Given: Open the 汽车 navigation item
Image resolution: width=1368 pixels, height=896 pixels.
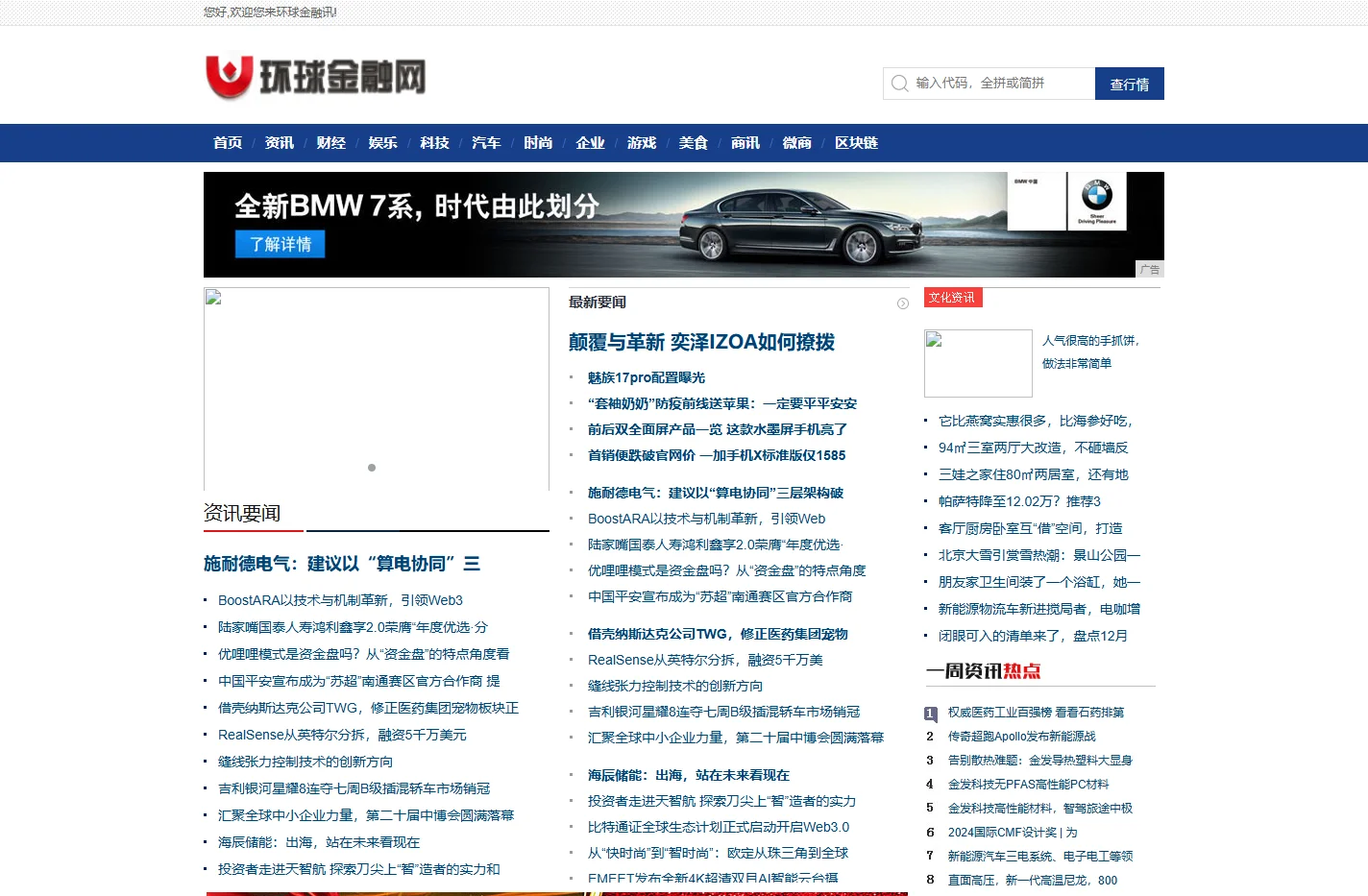Looking at the screenshot, I should point(487,143).
